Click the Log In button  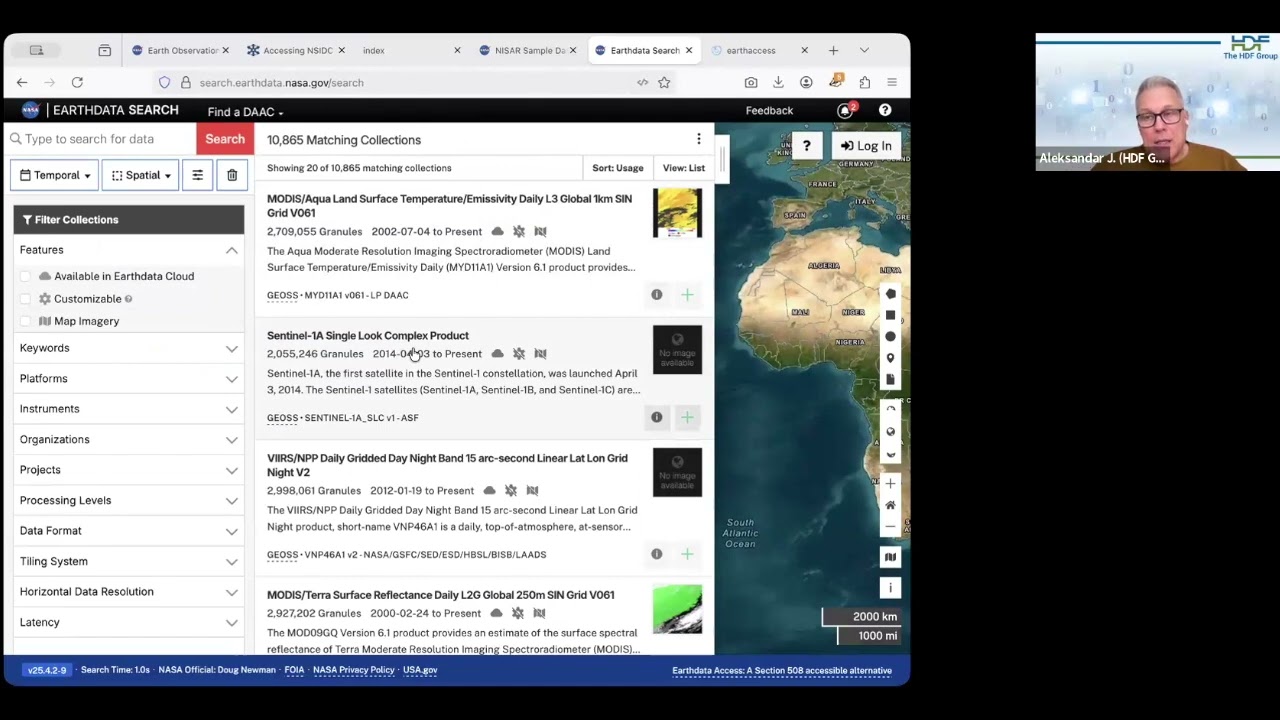[x=866, y=146]
